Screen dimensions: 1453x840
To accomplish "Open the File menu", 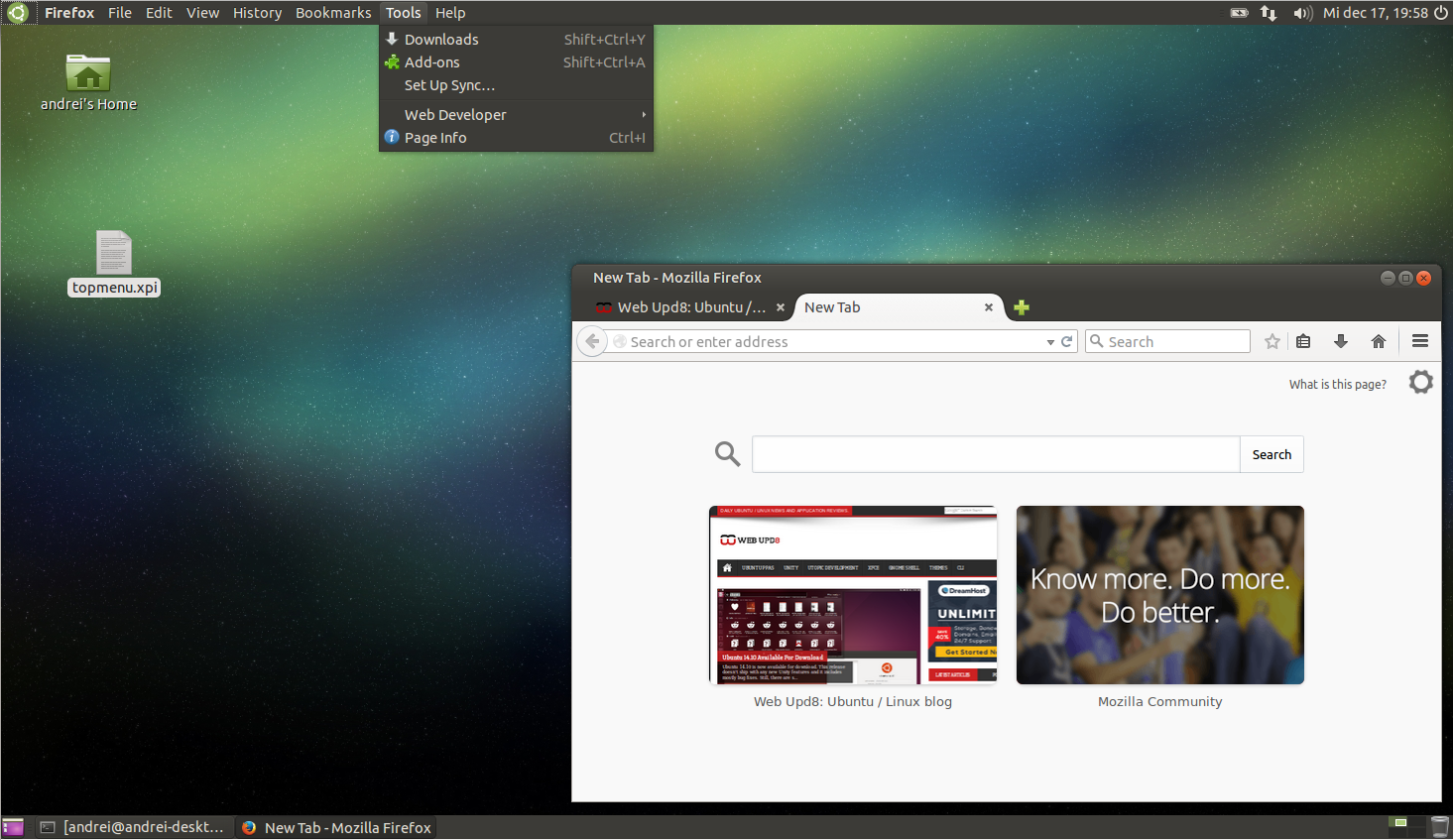I will (x=120, y=13).
